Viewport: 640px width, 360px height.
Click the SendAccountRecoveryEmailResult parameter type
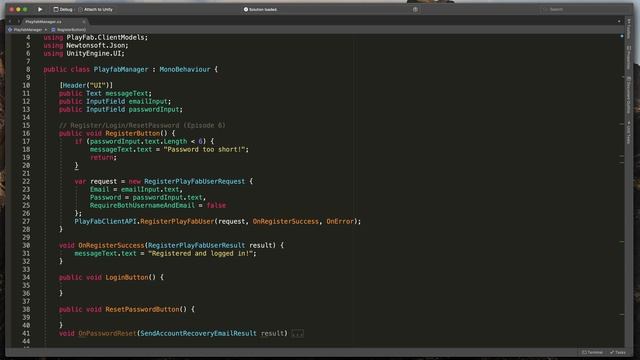point(198,333)
